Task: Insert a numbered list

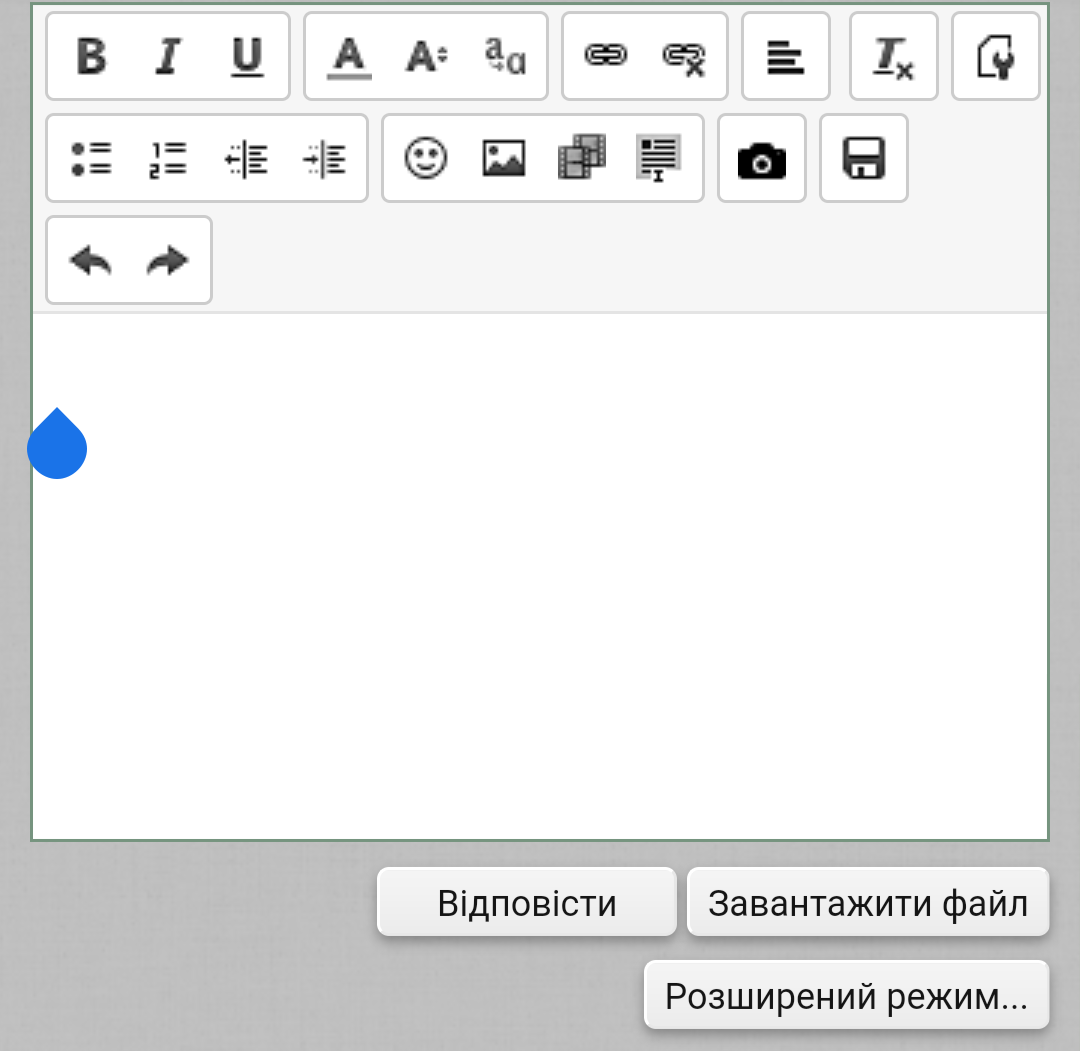Action: (x=168, y=158)
